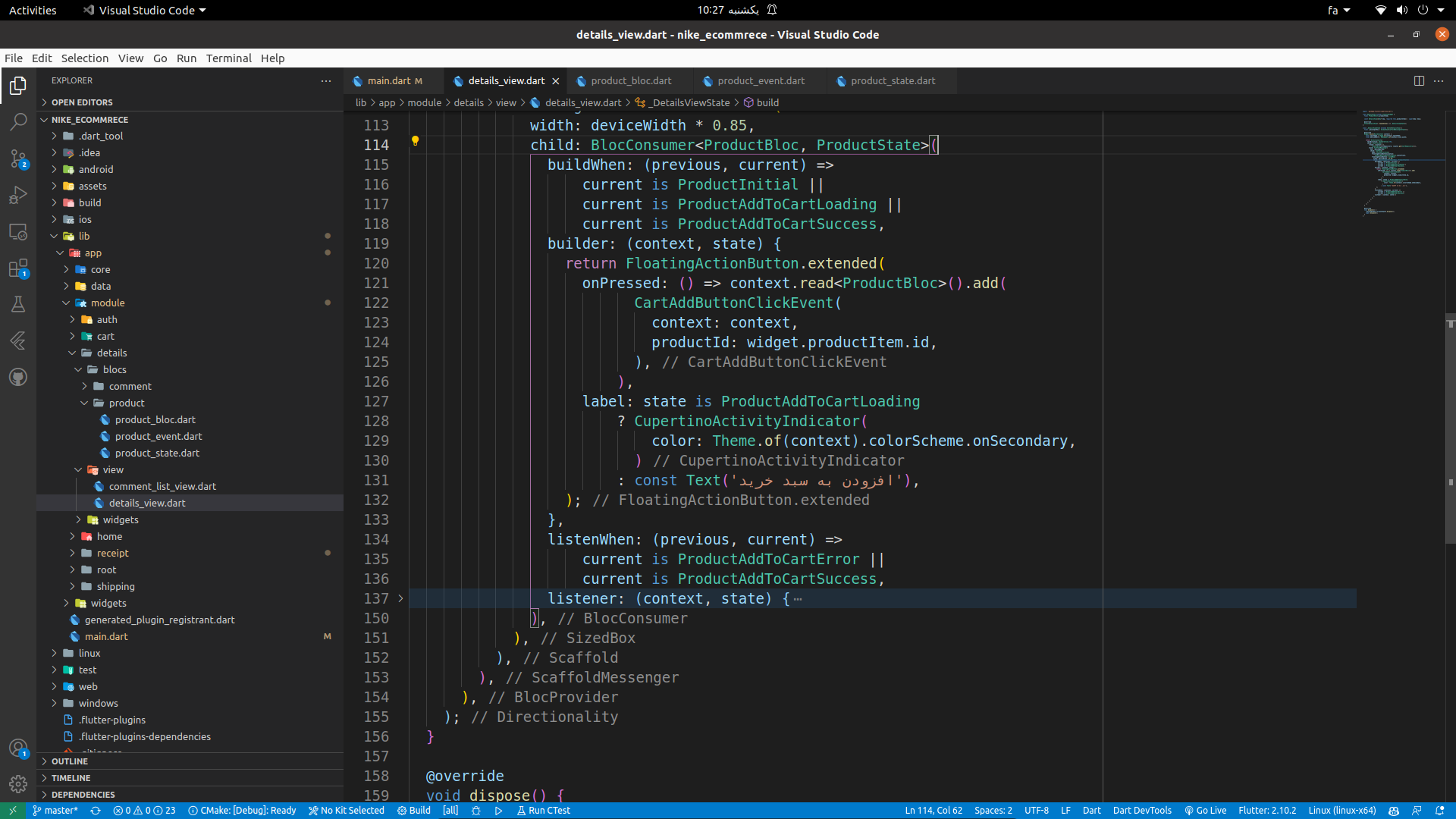Open the Testing flask icon

pos(18,304)
